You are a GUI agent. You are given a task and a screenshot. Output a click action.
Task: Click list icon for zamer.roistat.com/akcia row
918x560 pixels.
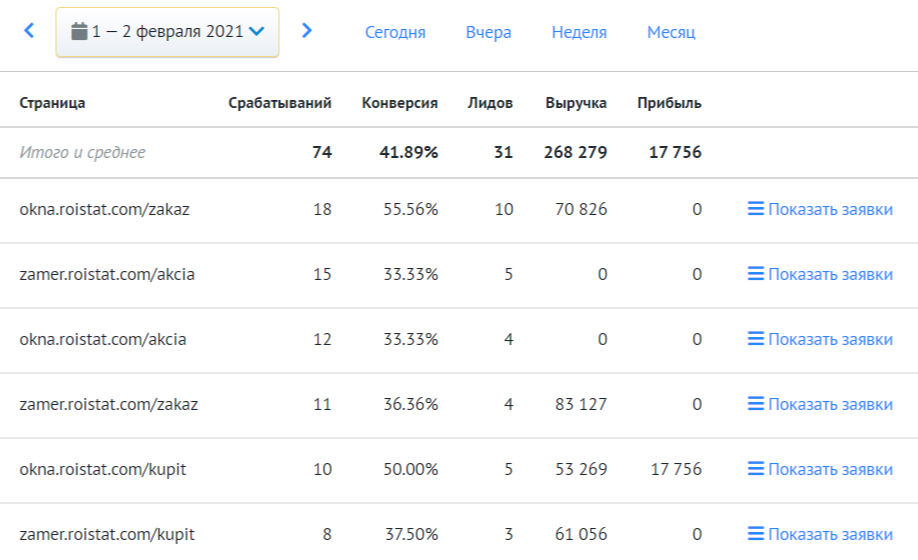pyautogui.click(x=756, y=274)
